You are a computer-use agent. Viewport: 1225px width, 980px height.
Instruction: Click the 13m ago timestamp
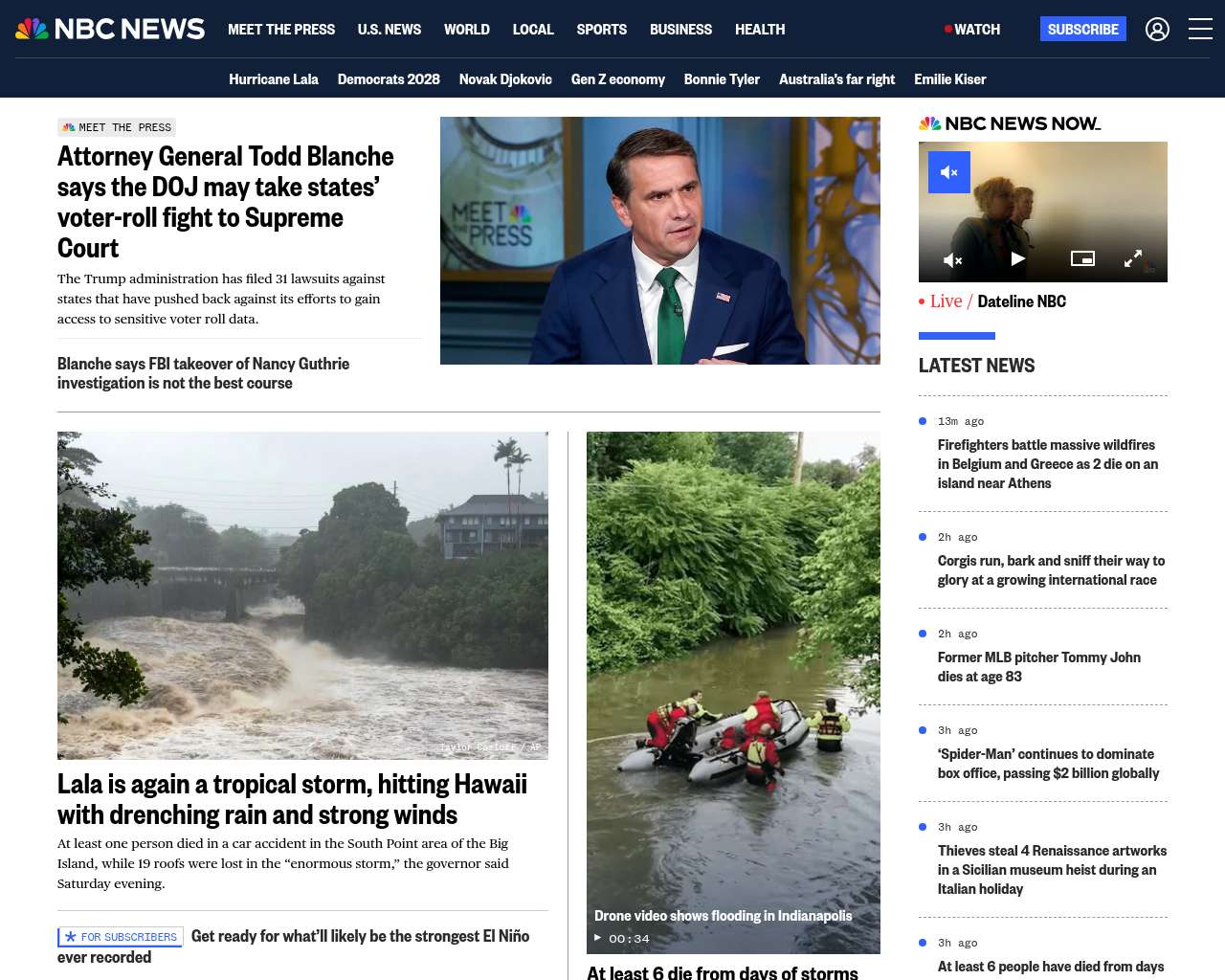click(x=961, y=421)
